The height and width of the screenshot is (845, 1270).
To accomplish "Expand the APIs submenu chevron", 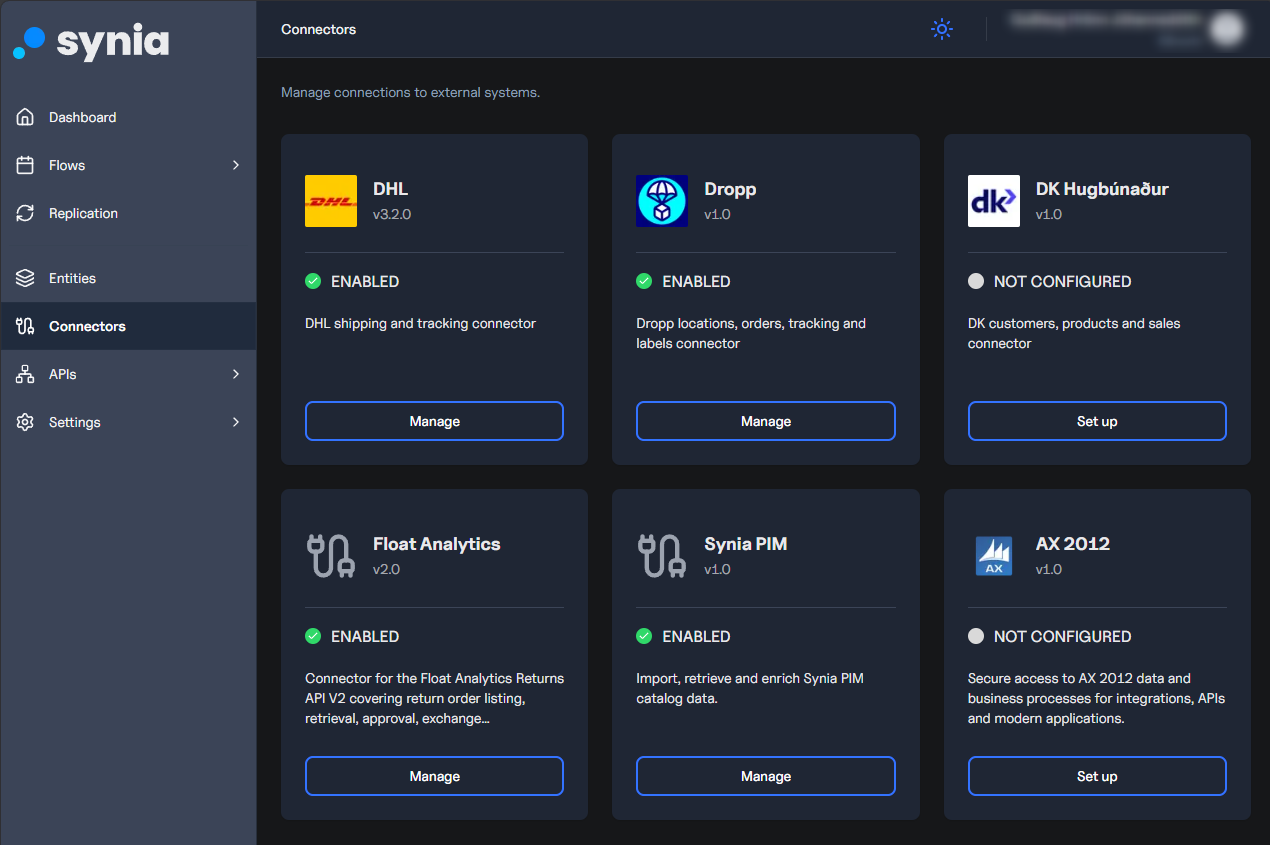I will pos(236,374).
